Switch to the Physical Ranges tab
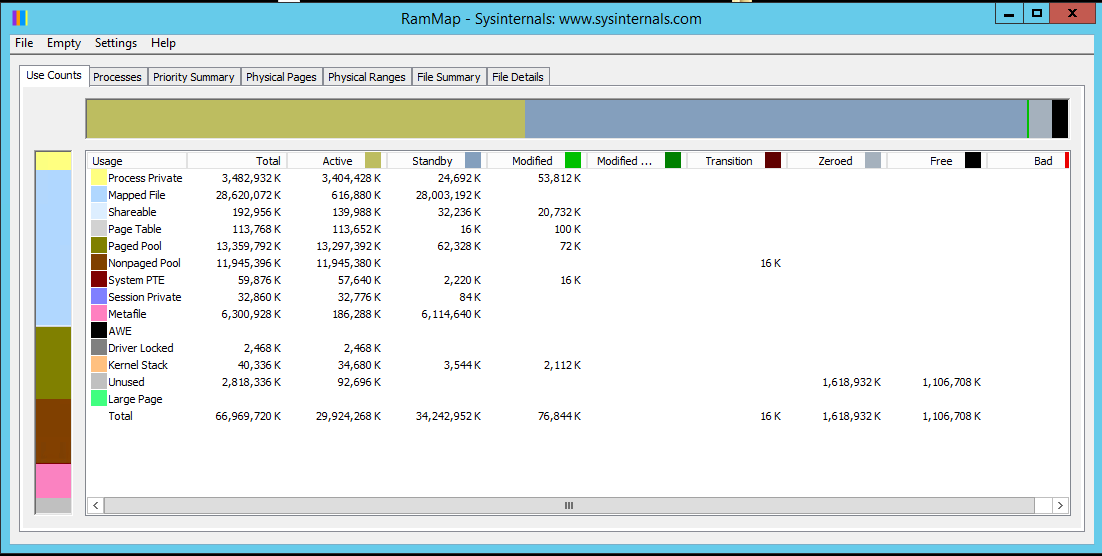The image size is (1102, 556). click(367, 77)
